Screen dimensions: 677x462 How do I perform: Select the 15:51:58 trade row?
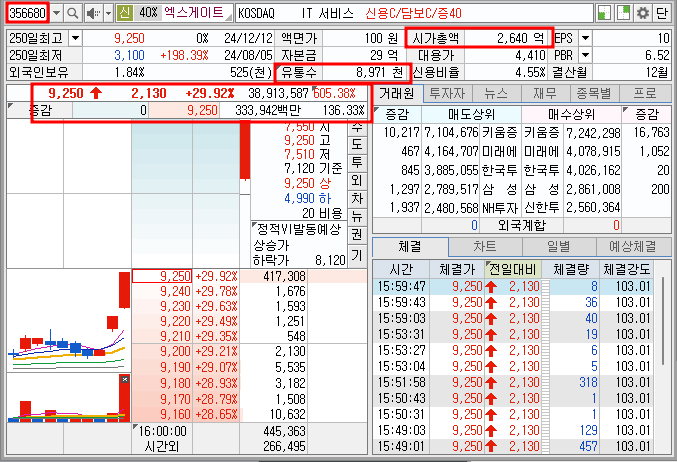(x=514, y=383)
